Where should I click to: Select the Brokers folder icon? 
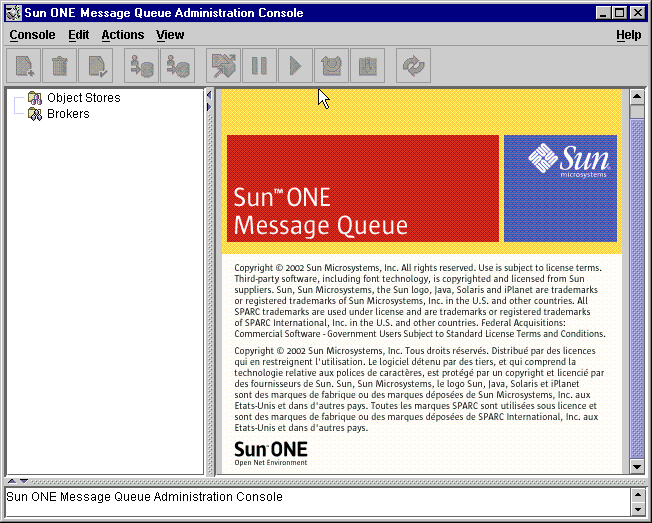point(35,114)
